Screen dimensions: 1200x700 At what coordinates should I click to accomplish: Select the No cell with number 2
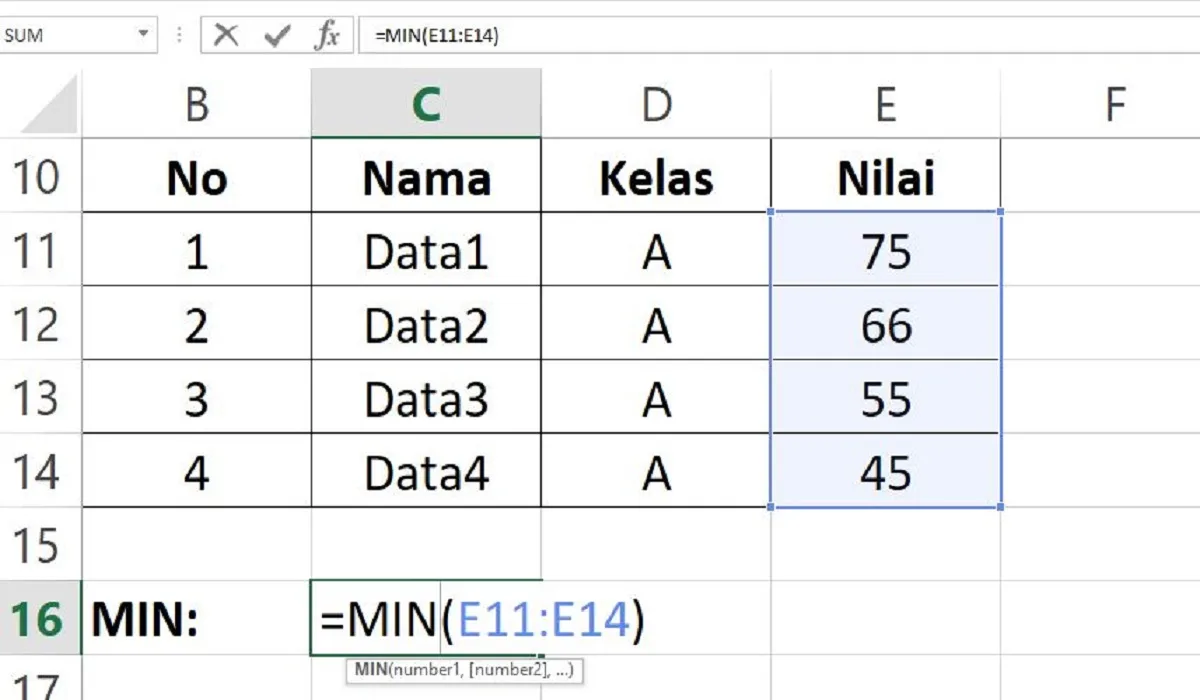(197, 324)
